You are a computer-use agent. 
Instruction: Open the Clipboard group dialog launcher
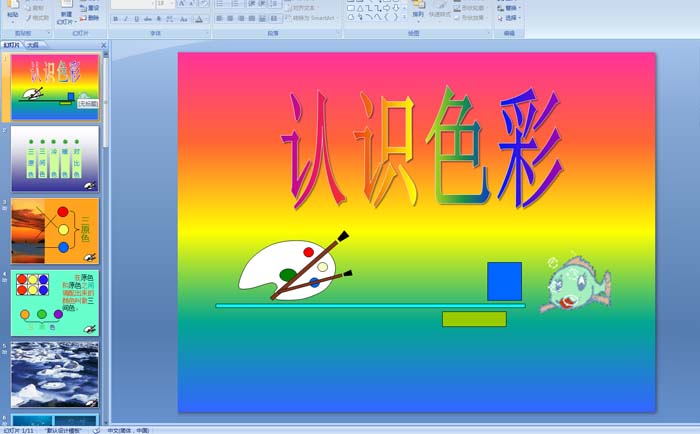(49, 33)
